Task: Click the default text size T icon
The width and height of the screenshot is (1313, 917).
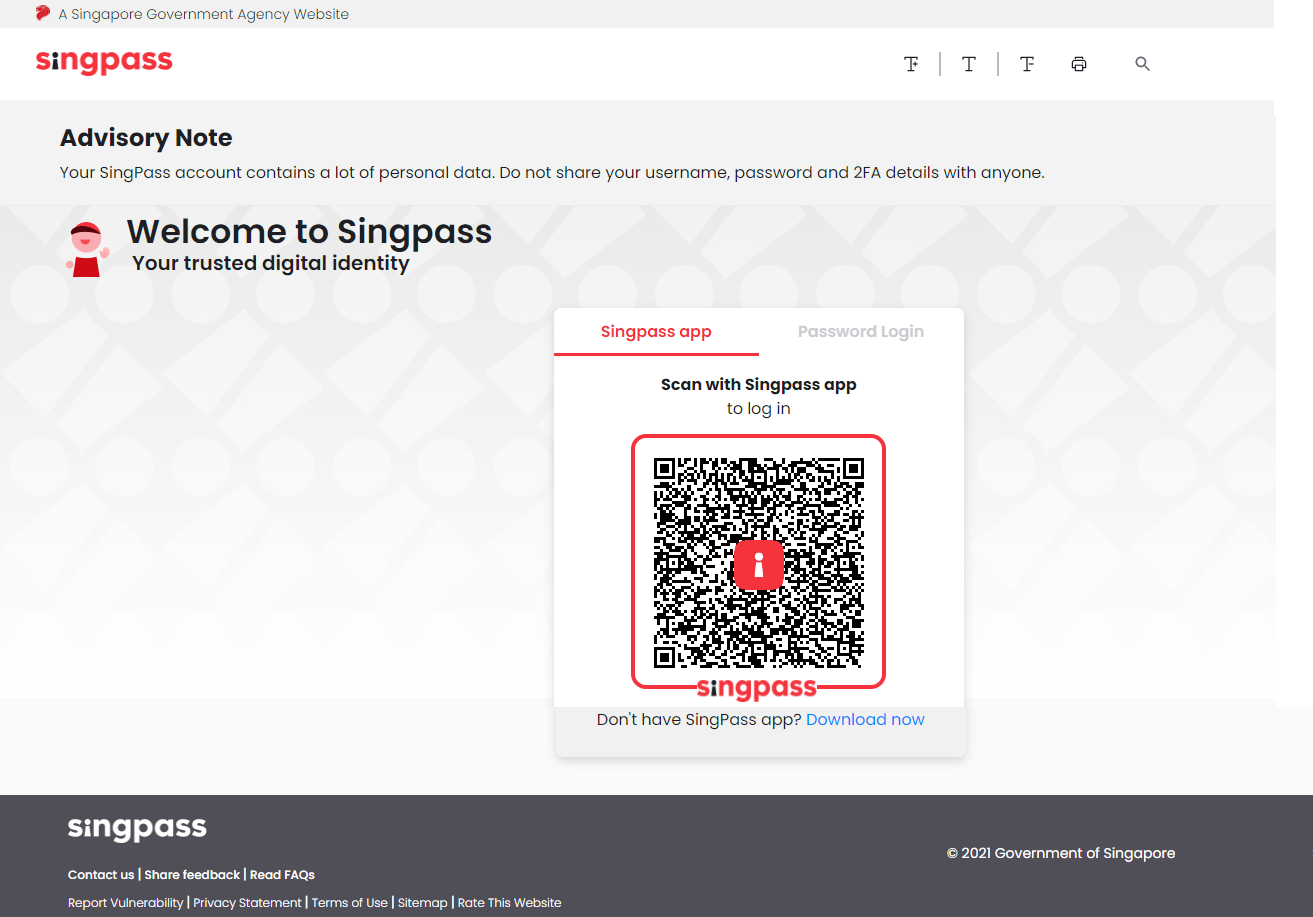Action: (969, 64)
